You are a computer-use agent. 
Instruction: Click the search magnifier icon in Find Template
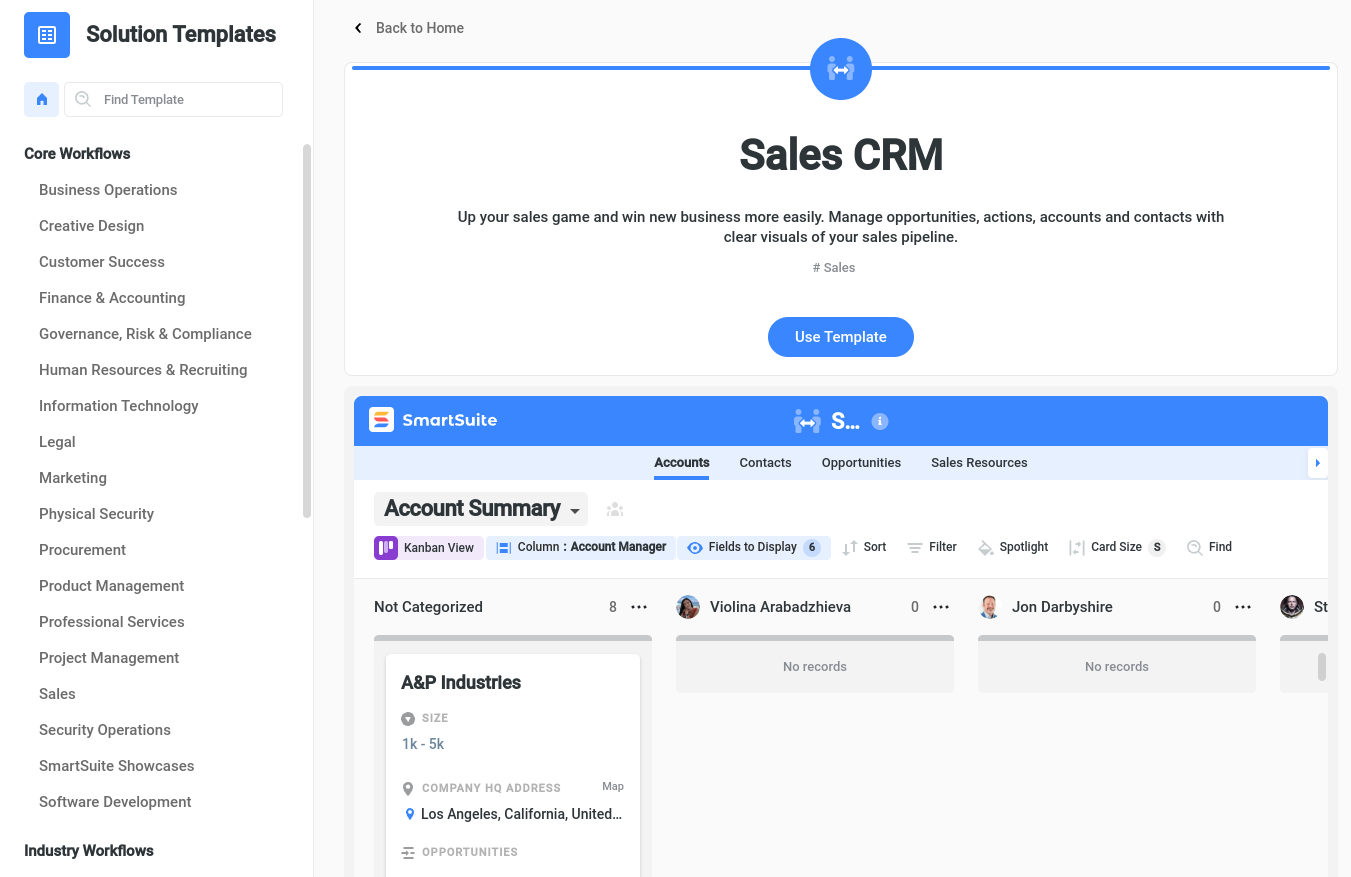83,100
